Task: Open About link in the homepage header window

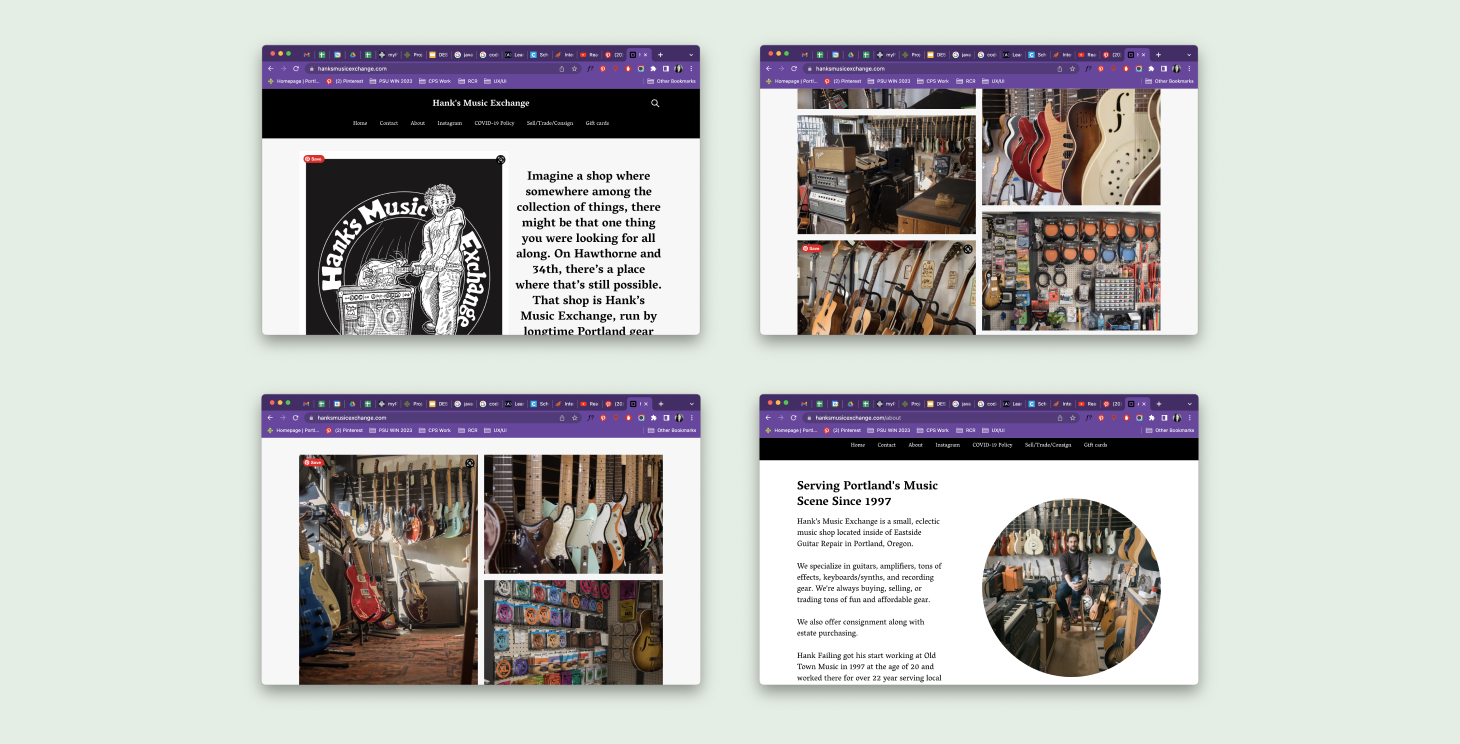Action: coord(418,123)
